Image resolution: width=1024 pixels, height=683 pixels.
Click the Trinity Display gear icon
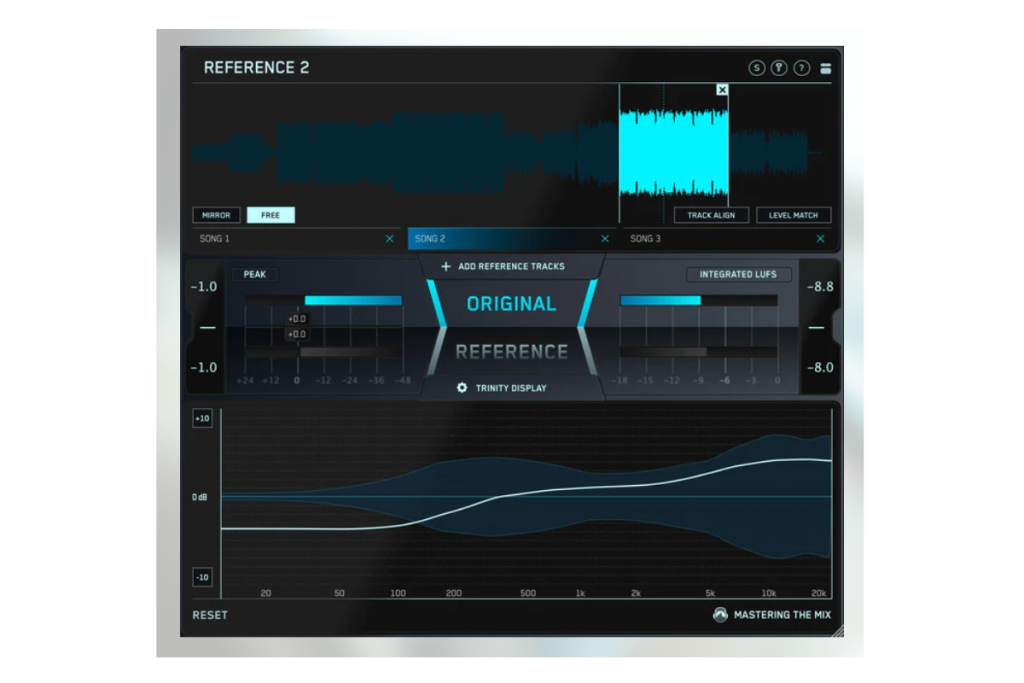tap(462, 388)
